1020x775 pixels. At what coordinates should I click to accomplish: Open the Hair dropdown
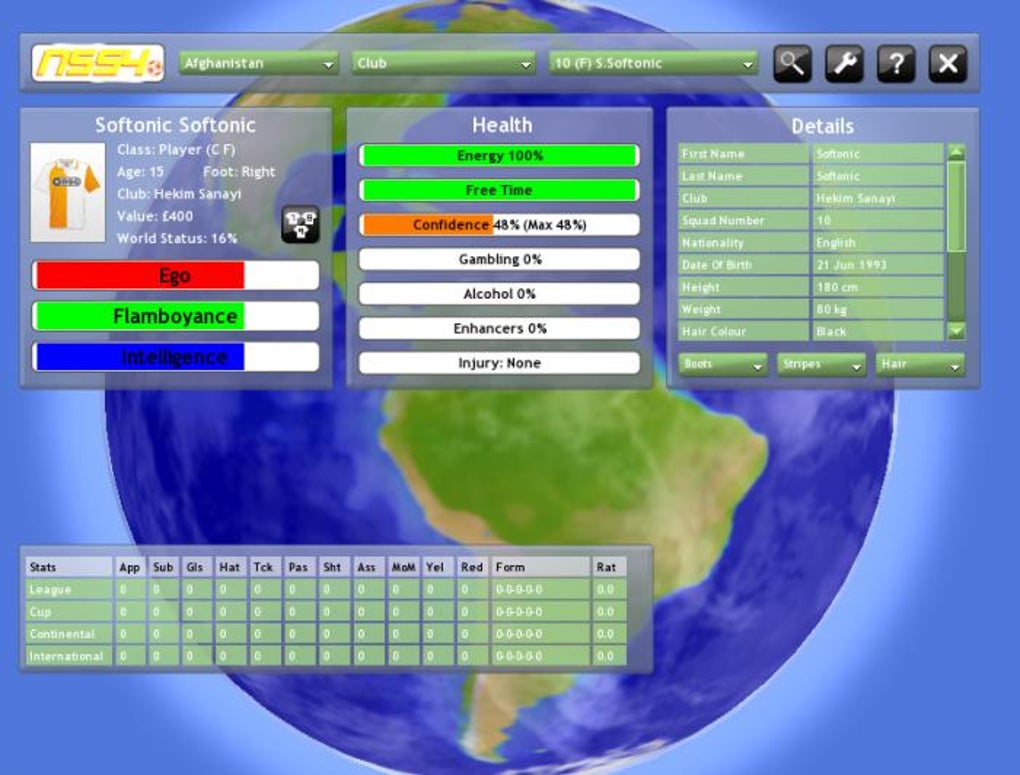click(x=920, y=364)
